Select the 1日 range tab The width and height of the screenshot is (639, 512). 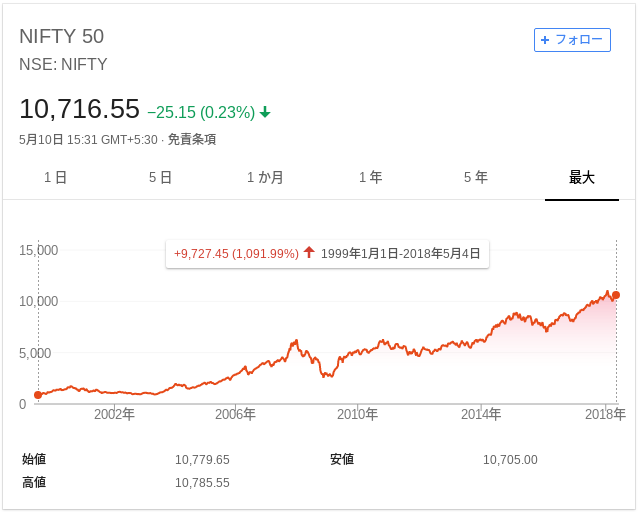[55, 177]
